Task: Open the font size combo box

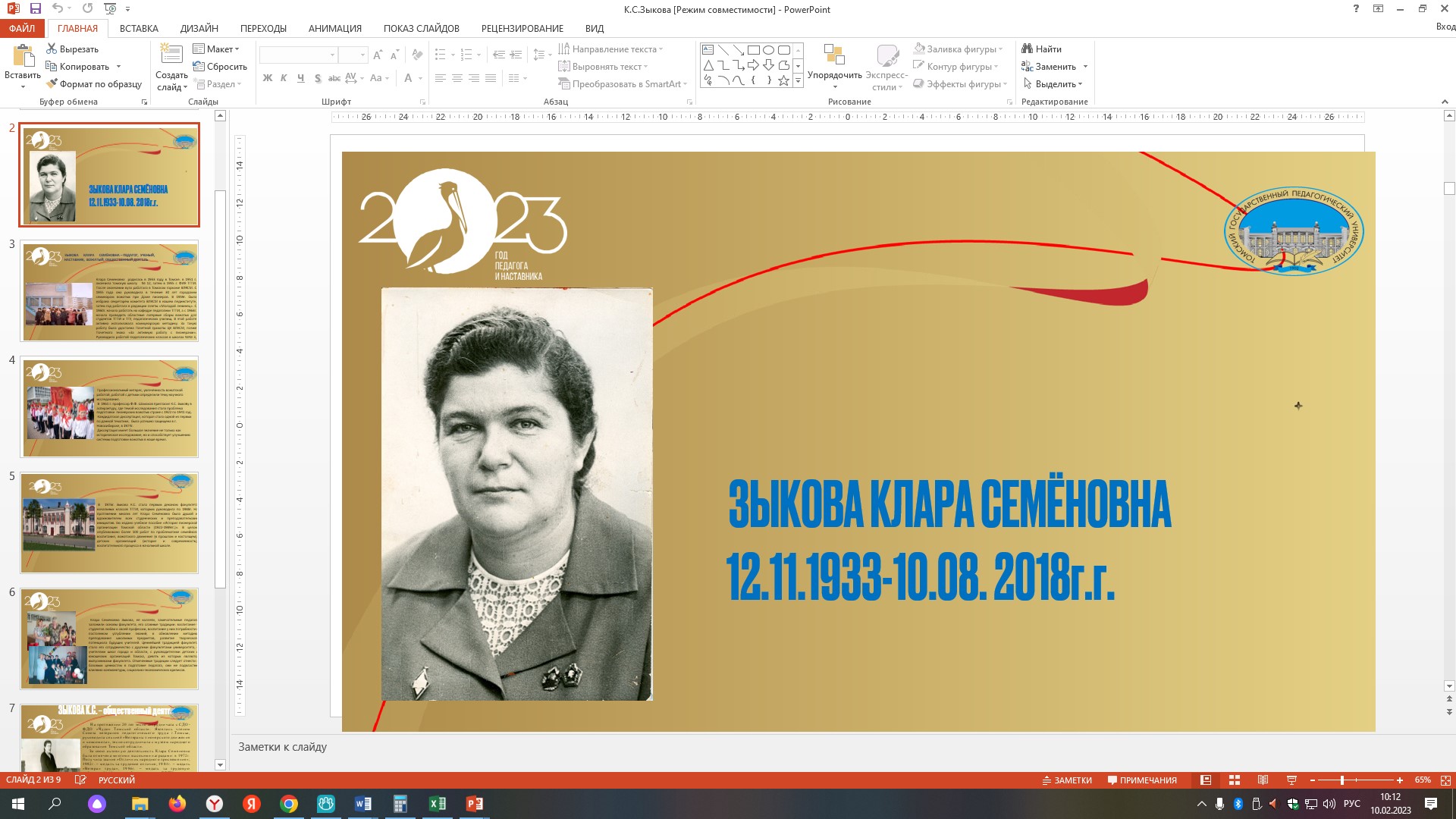Action: pyautogui.click(x=353, y=55)
